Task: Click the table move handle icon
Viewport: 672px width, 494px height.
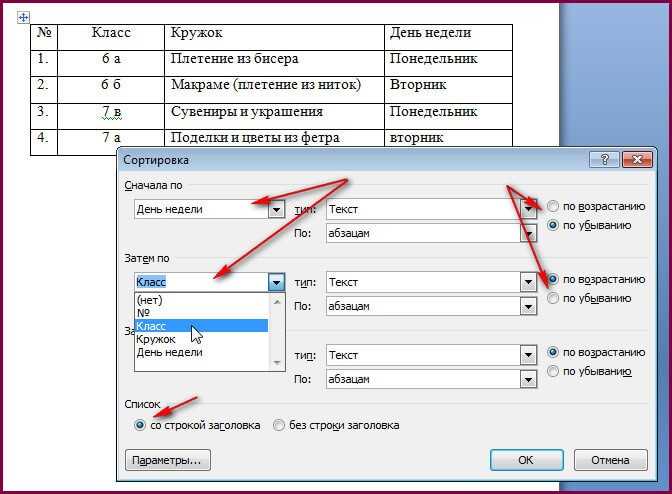Action: click(x=23, y=18)
